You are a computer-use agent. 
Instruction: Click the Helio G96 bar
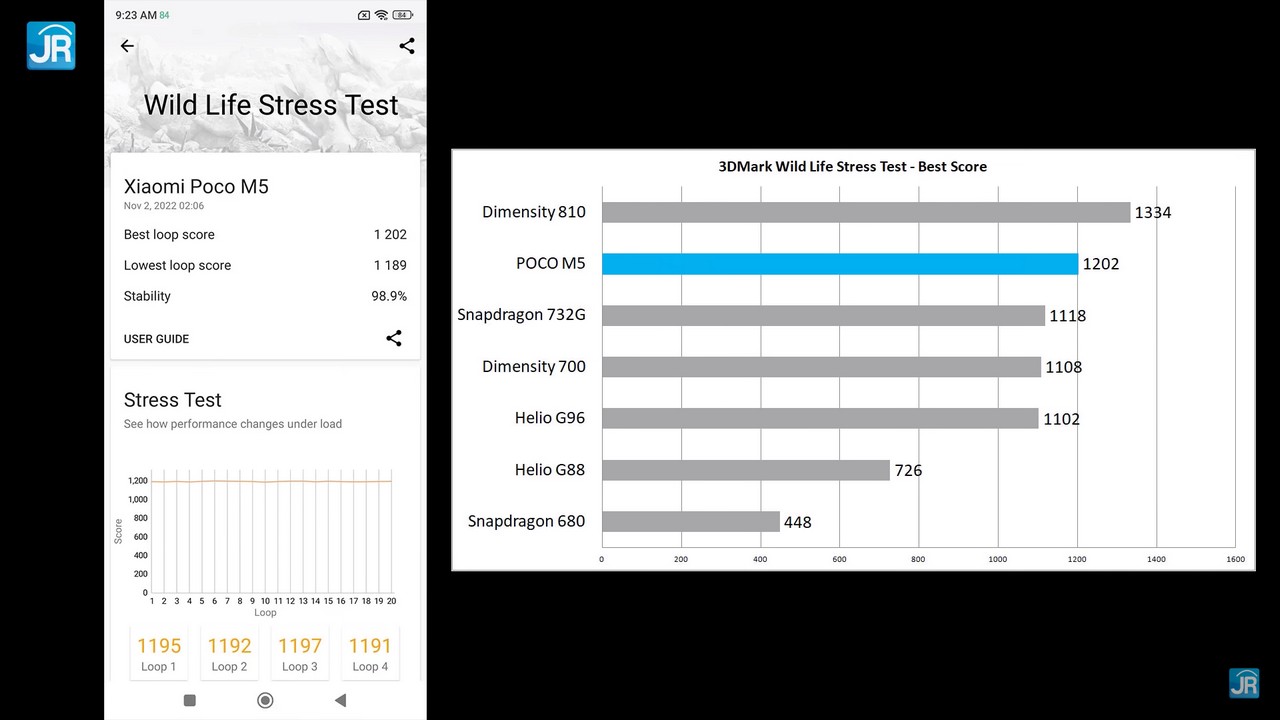[820, 418]
